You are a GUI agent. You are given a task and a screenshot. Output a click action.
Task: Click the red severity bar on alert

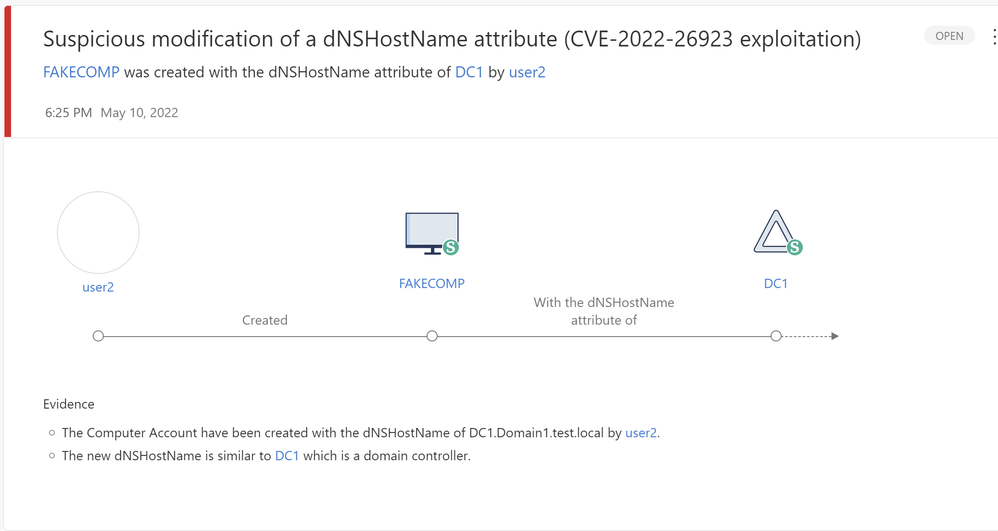click(x=7, y=70)
